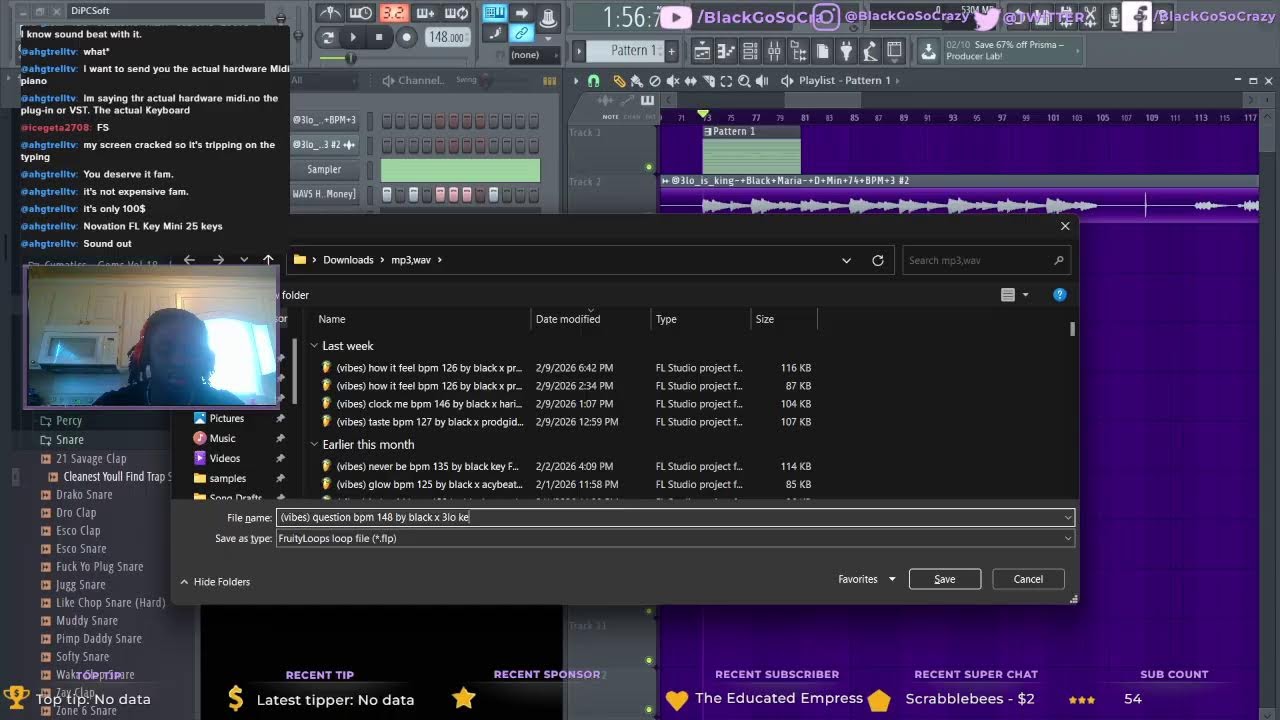The image size is (1280, 720).
Task: Collapse the Last week file group
Action: click(x=314, y=346)
